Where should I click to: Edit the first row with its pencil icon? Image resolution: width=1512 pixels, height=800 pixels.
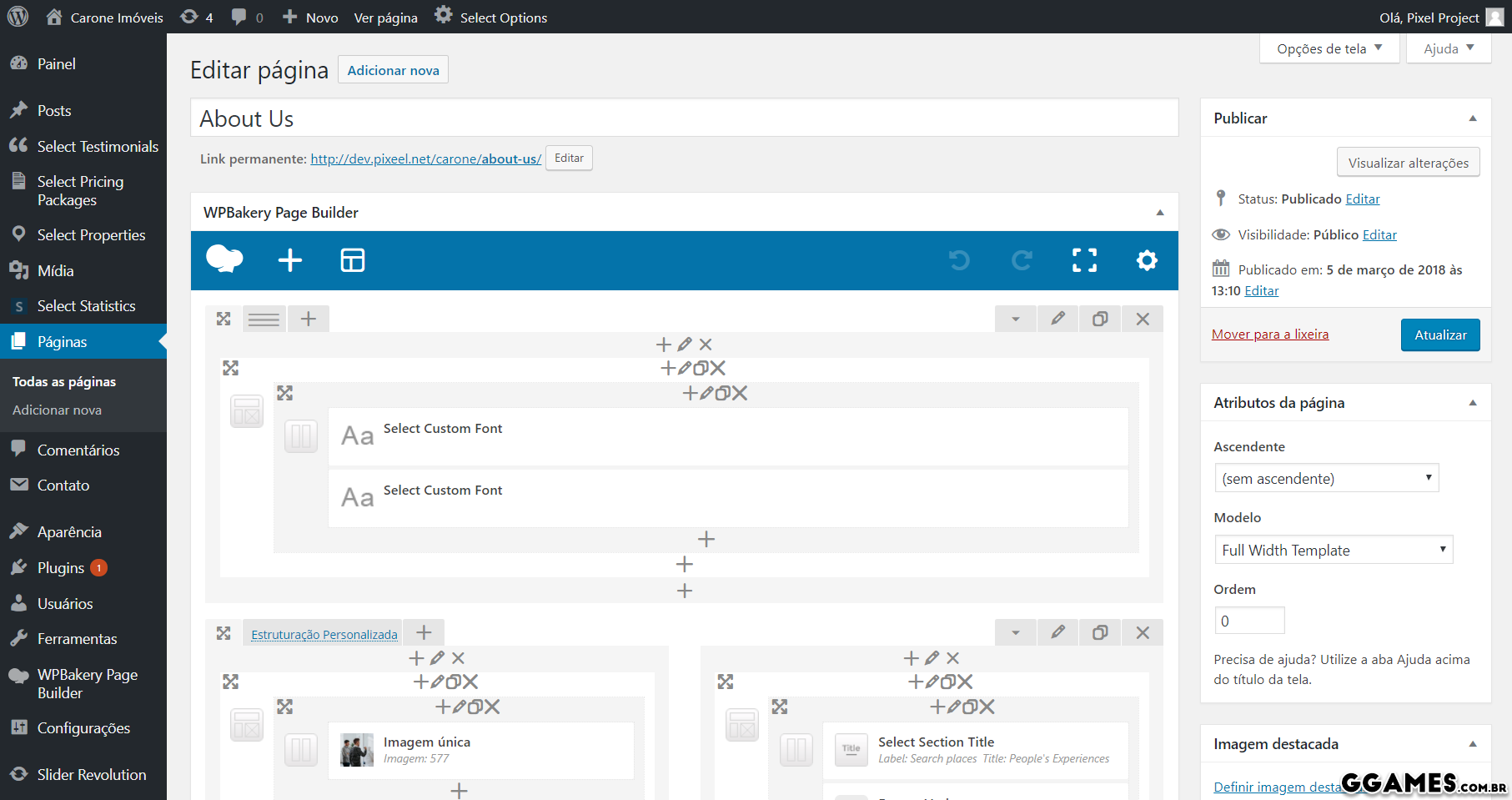[x=1057, y=319]
